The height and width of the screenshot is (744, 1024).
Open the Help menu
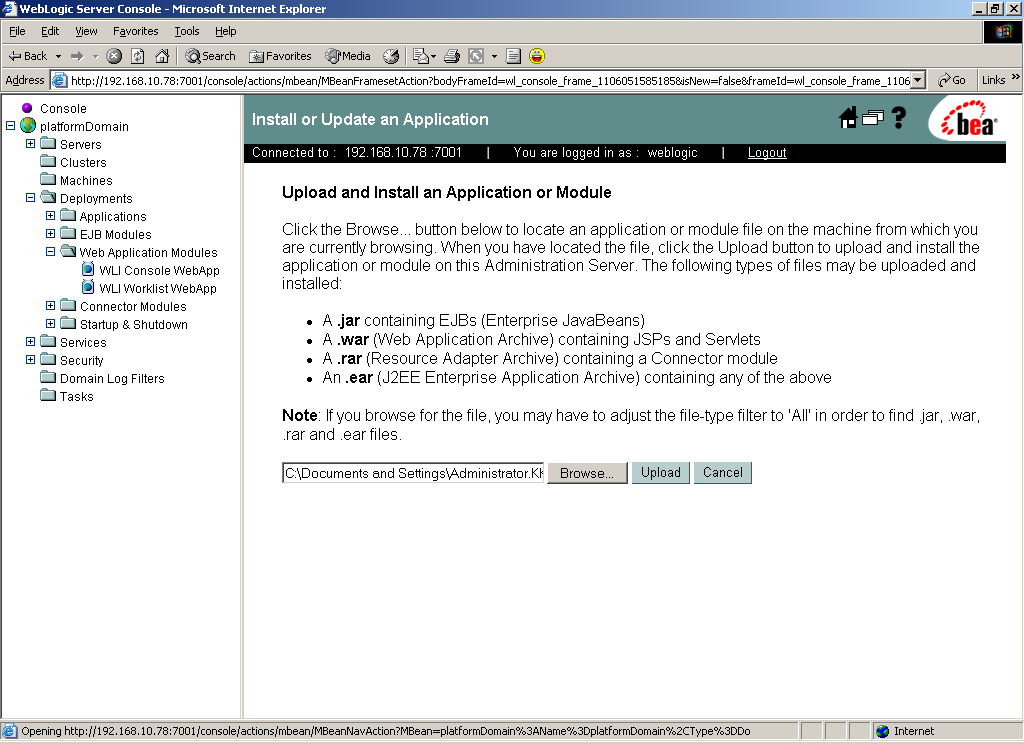225,31
